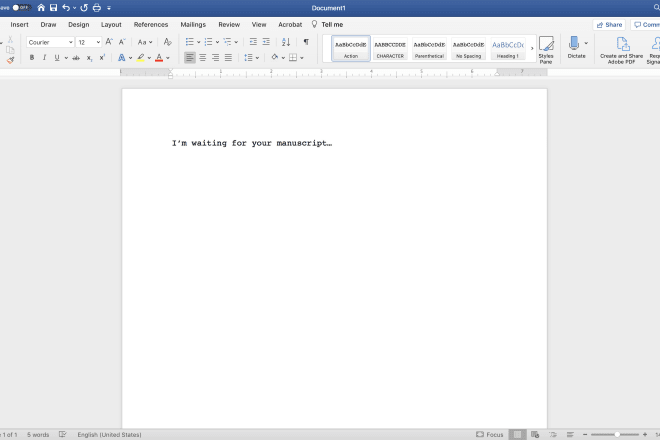Apply red font color
This screenshot has height=440, width=660.
click(159, 58)
